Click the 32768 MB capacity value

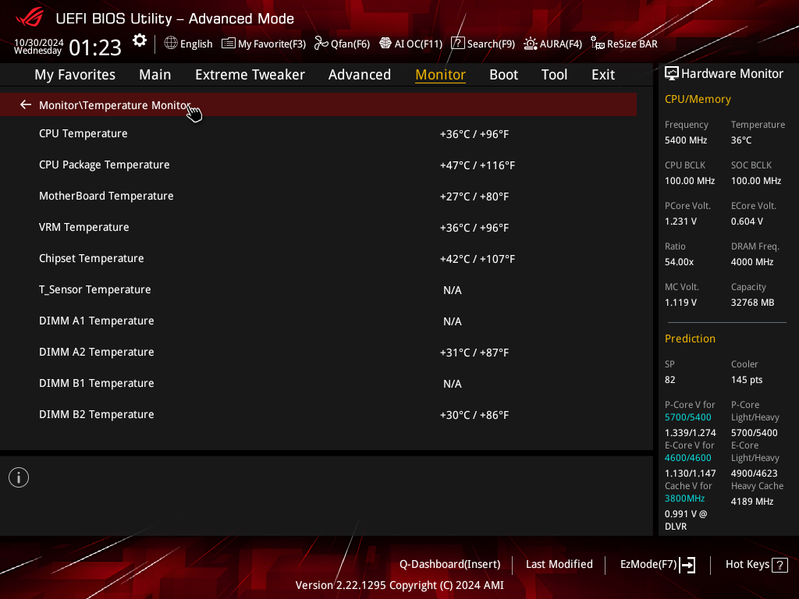(x=752, y=303)
